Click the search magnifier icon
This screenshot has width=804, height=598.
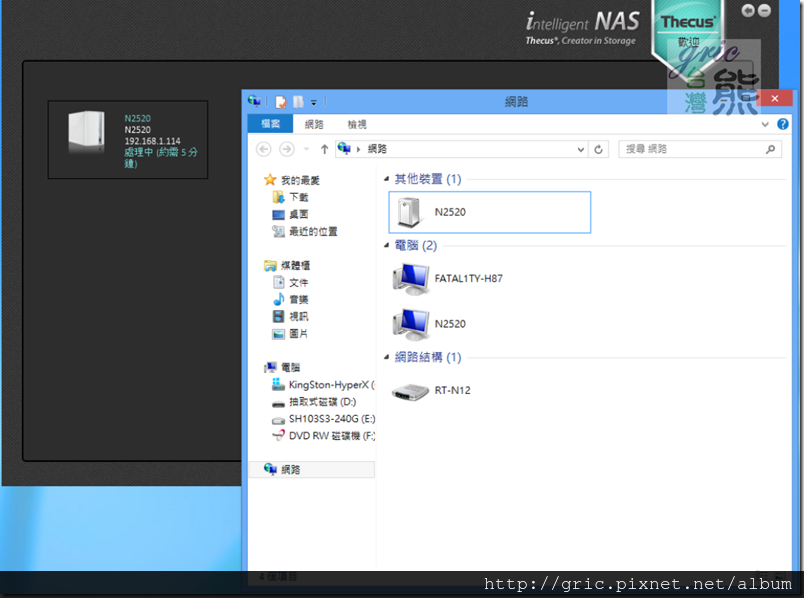point(770,149)
